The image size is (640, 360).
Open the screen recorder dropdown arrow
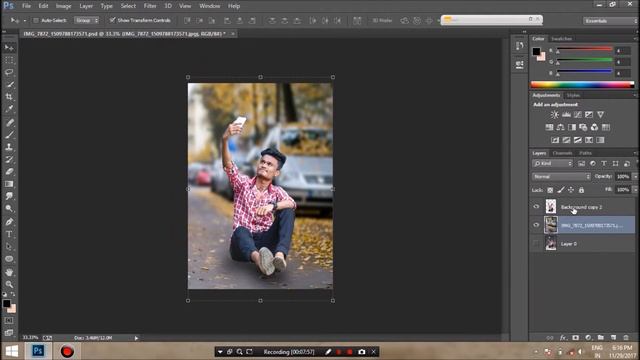(220, 352)
